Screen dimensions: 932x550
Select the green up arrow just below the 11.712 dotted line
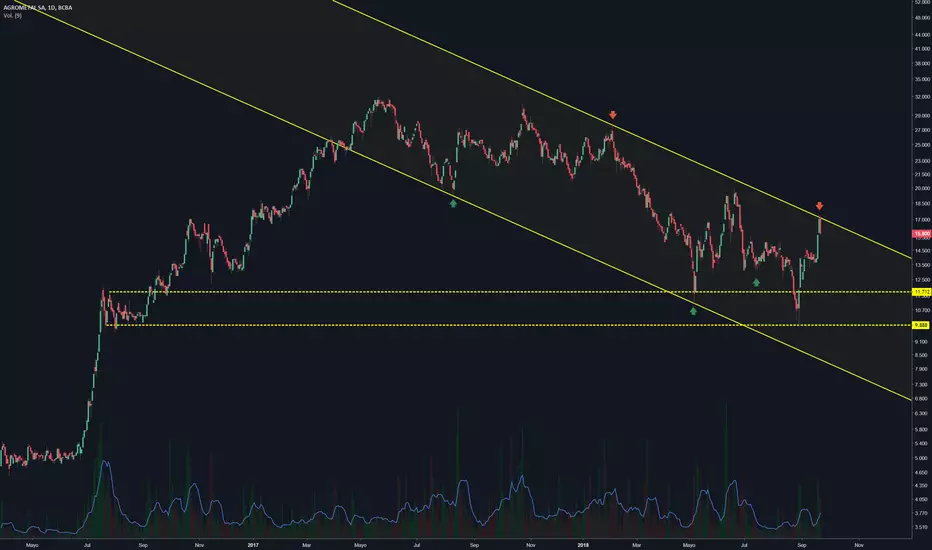click(693, 311)
